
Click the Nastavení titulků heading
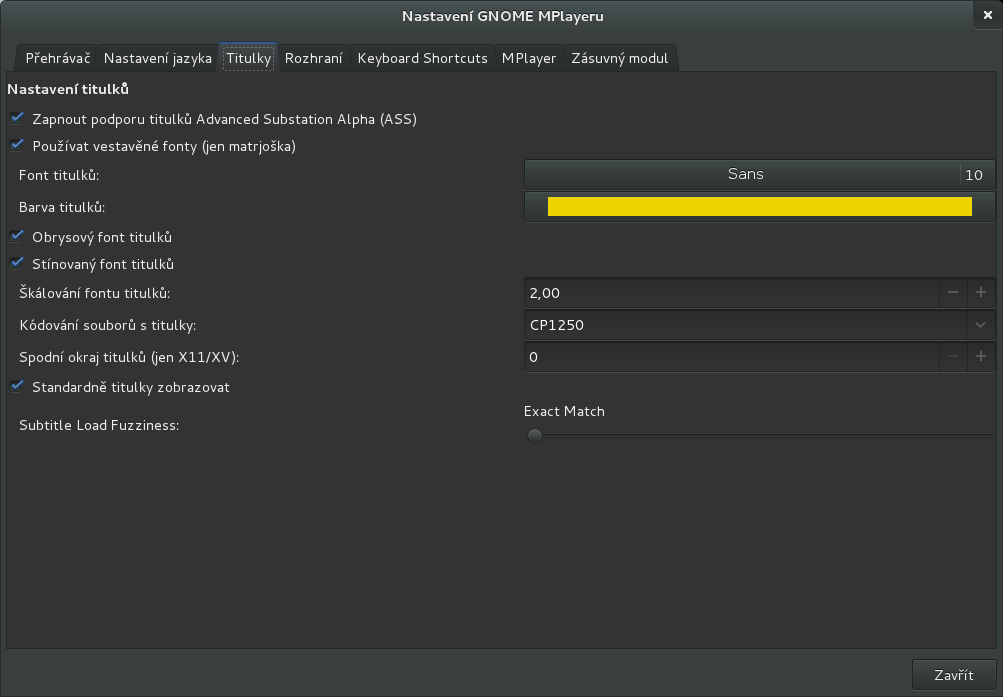68,90
